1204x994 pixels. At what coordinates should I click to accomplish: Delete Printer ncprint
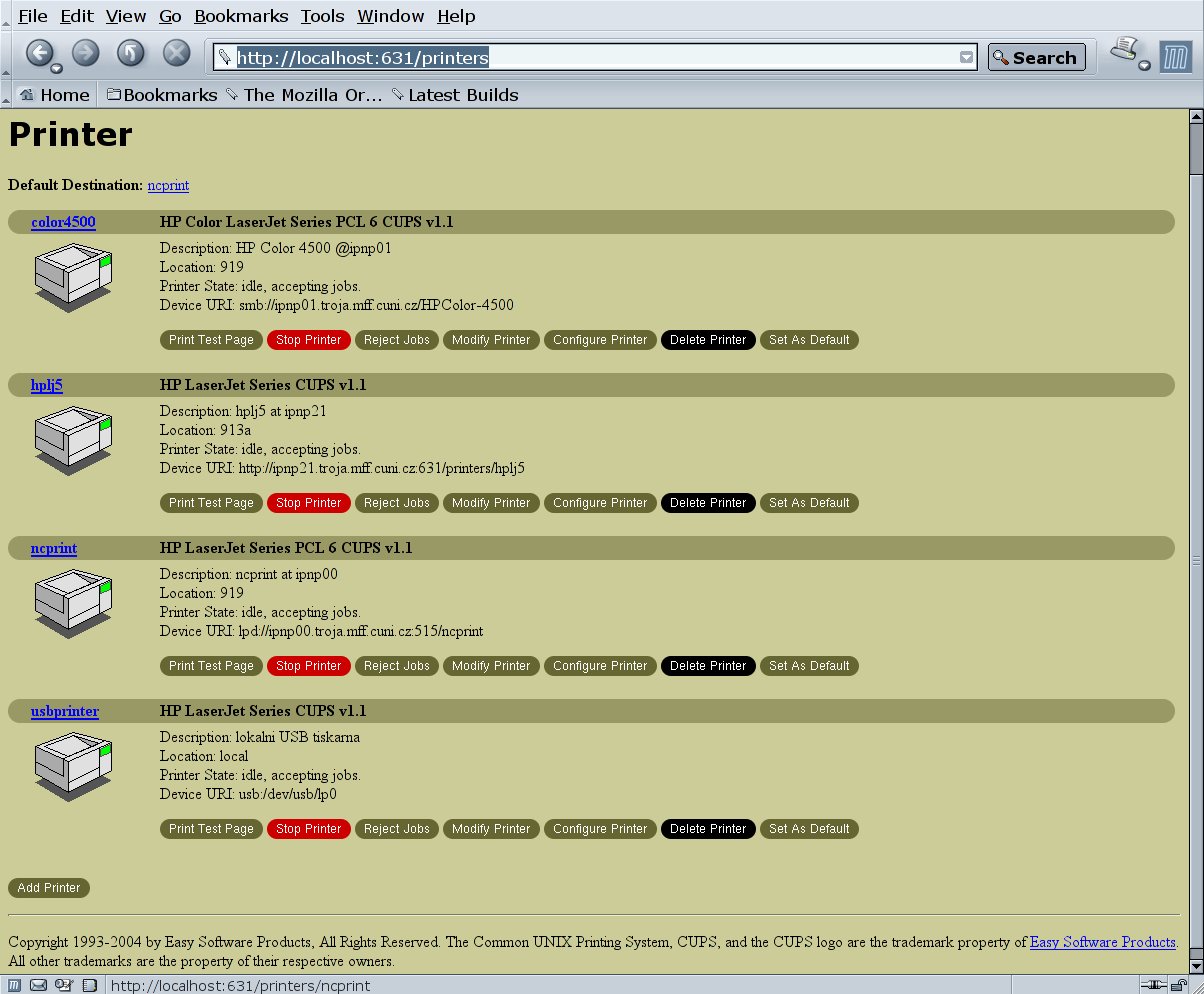(708, 666)
